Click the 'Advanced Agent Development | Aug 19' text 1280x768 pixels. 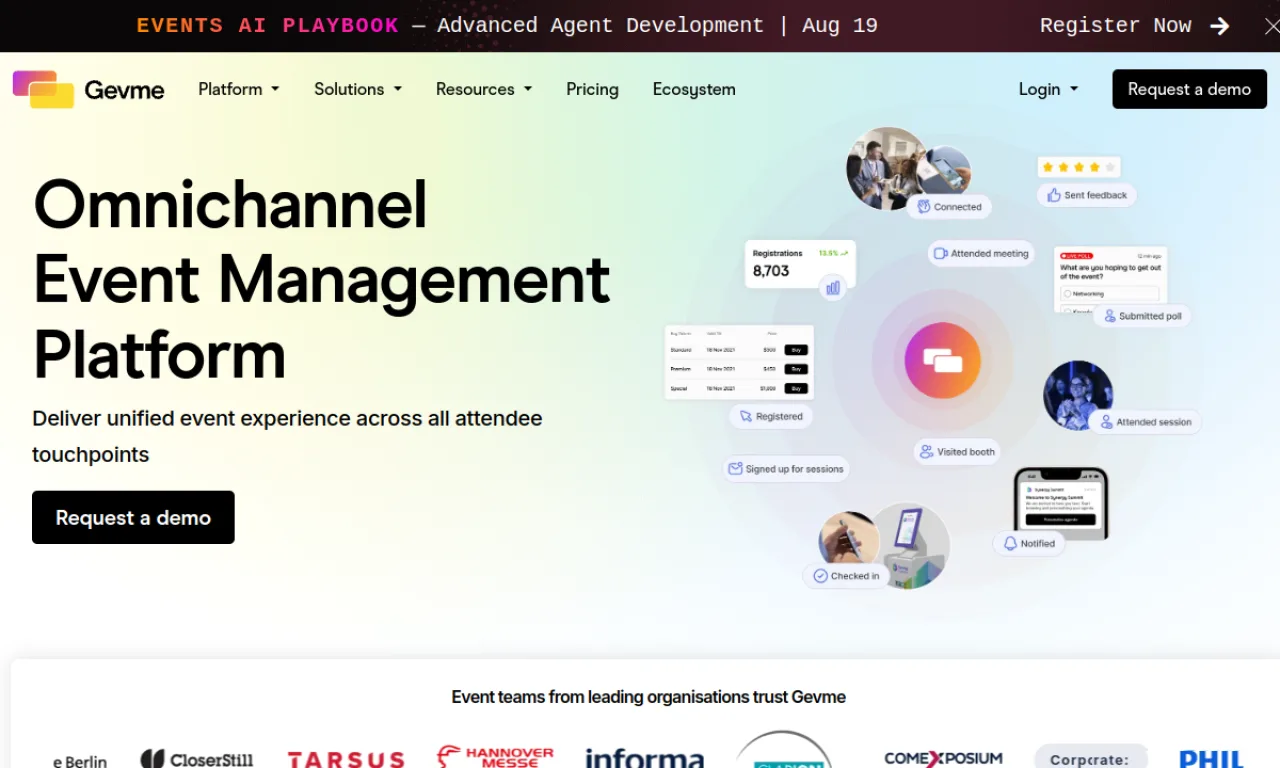pos(657,26)
